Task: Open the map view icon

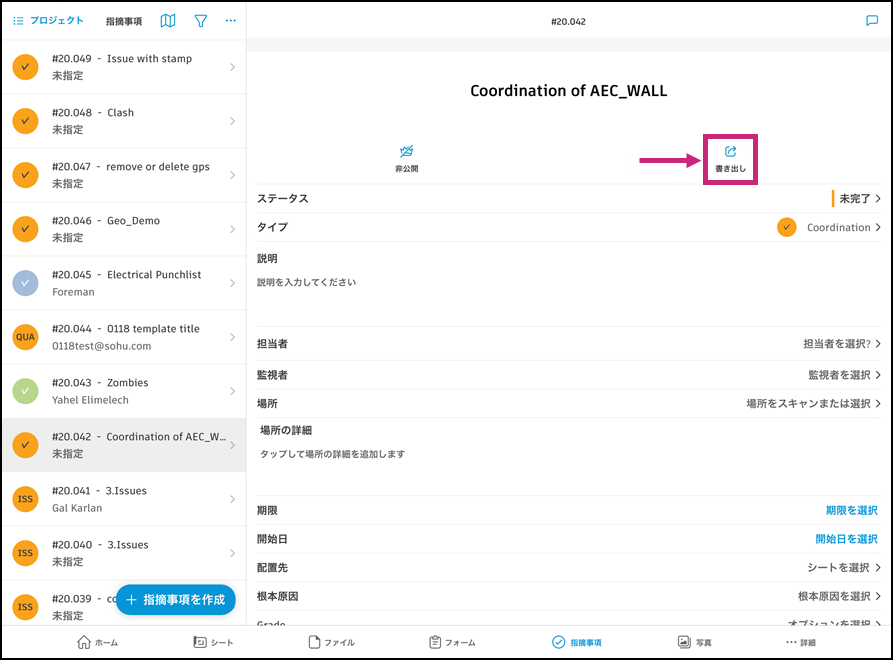Action: (168, 21)
